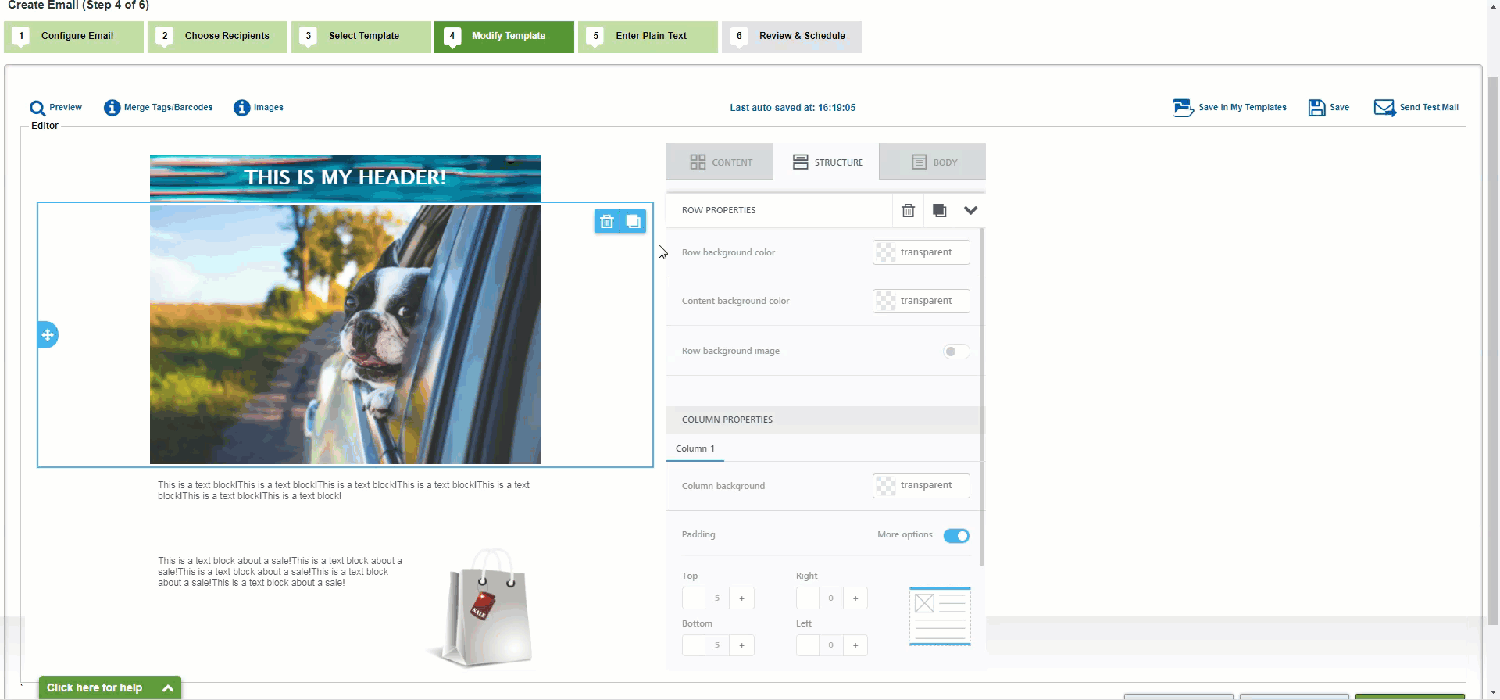
Task: Go to Enter Plain Text step
Action: [x=647, y=36]
